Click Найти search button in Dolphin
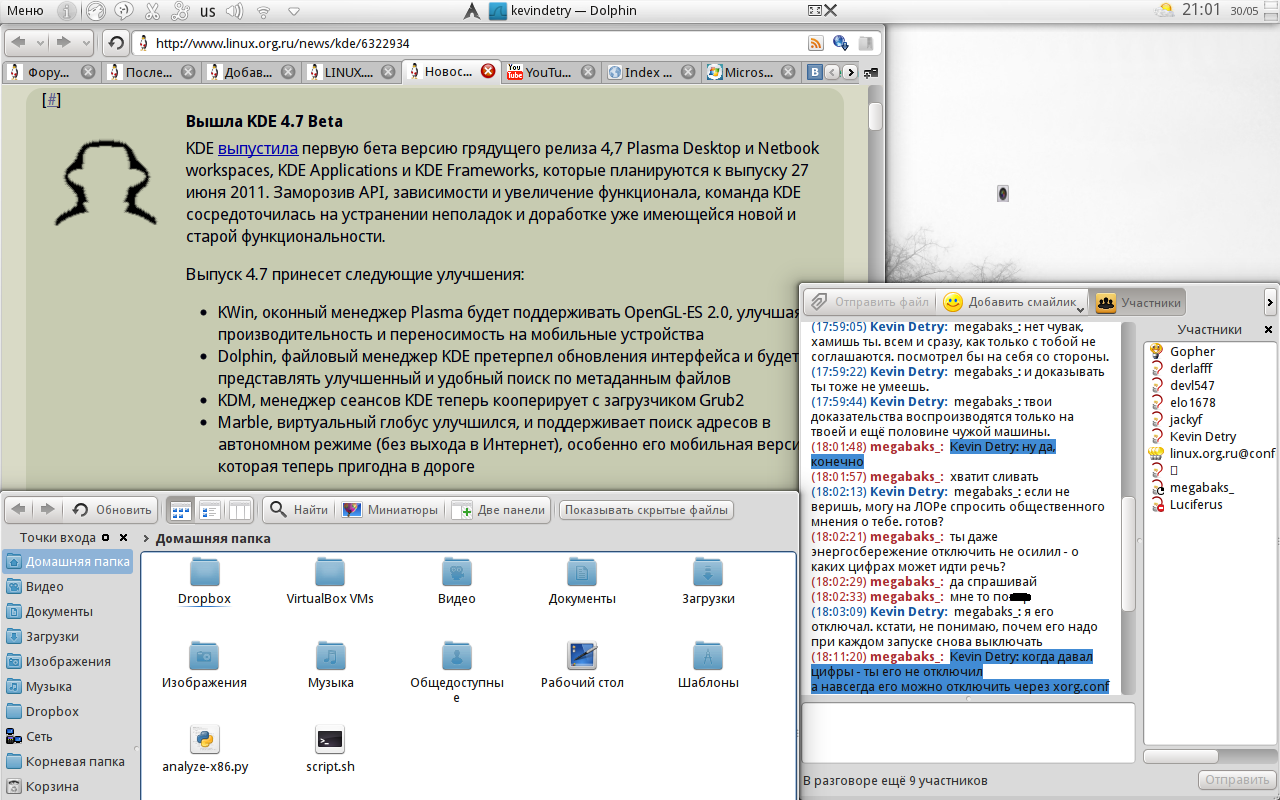Screen dimensions: 1280x800 tap(299, 510)
